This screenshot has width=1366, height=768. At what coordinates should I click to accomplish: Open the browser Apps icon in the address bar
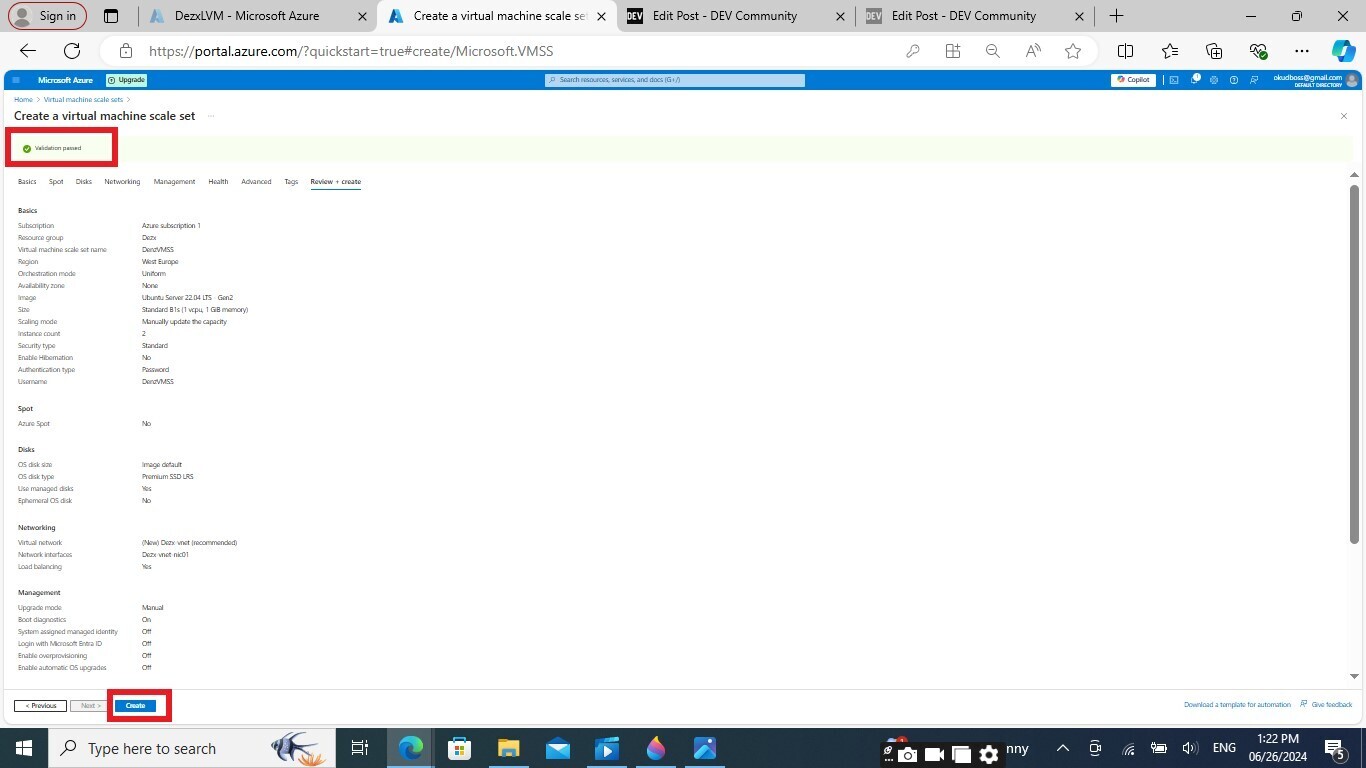pos(953,51)
